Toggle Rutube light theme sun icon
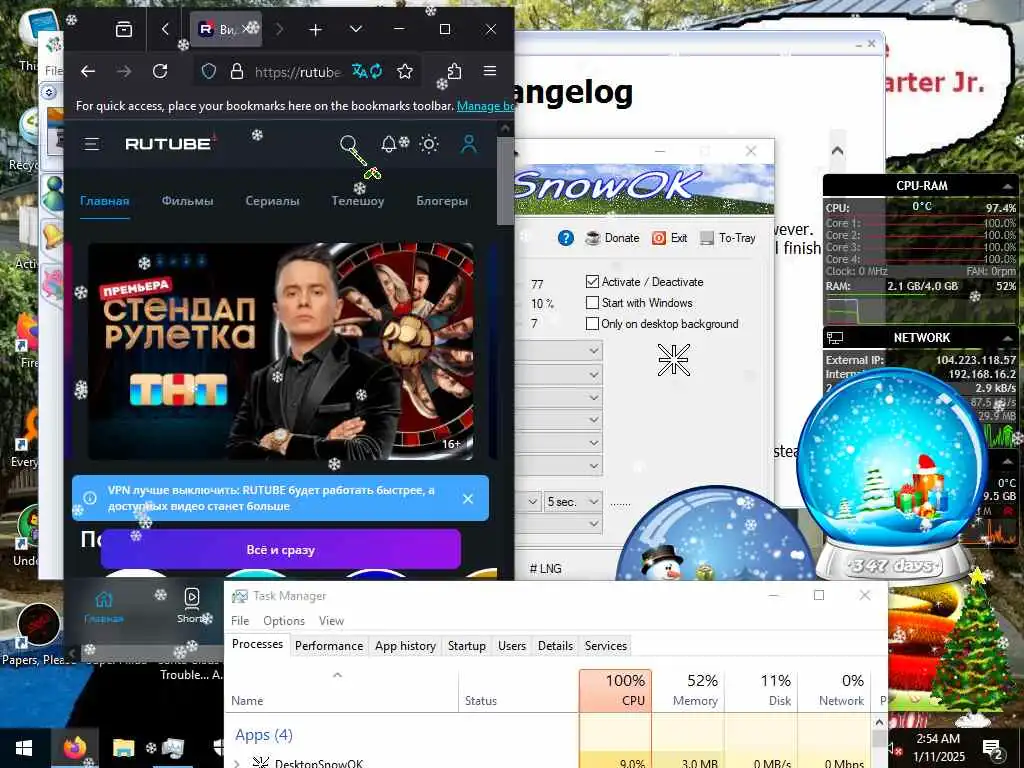 [429, 144]
